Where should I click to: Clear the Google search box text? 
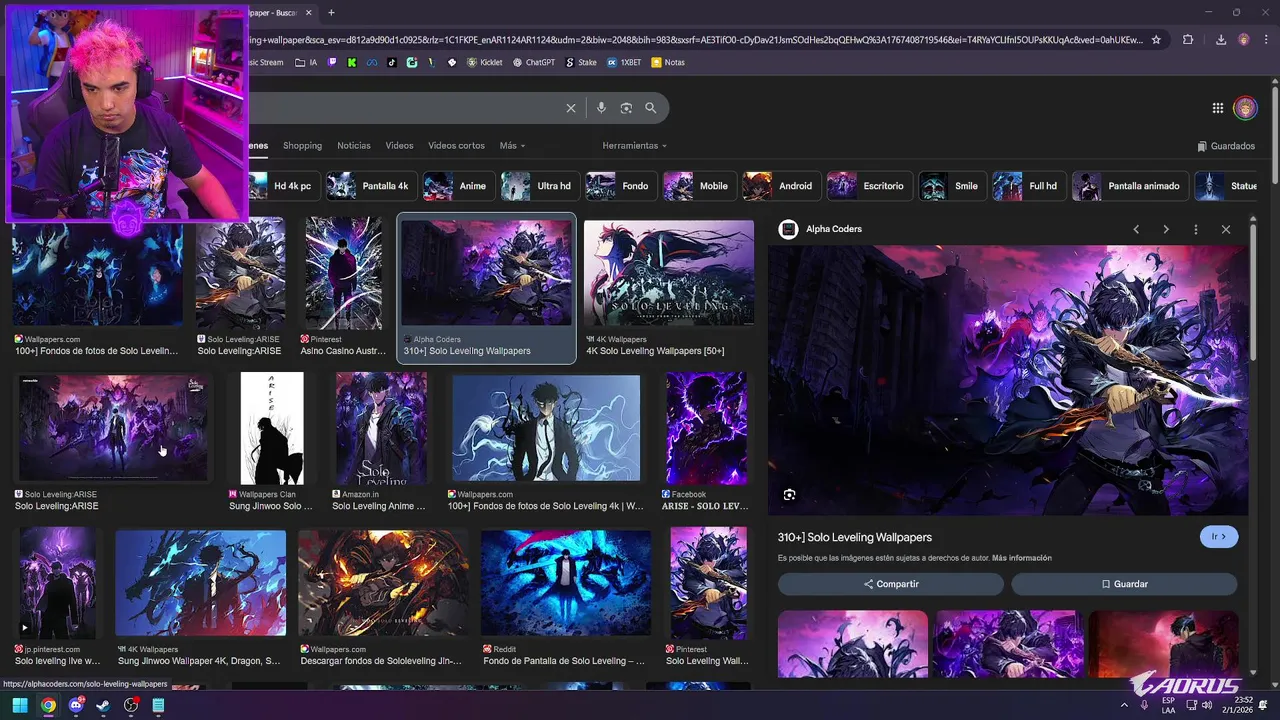(x=571, y=108)
